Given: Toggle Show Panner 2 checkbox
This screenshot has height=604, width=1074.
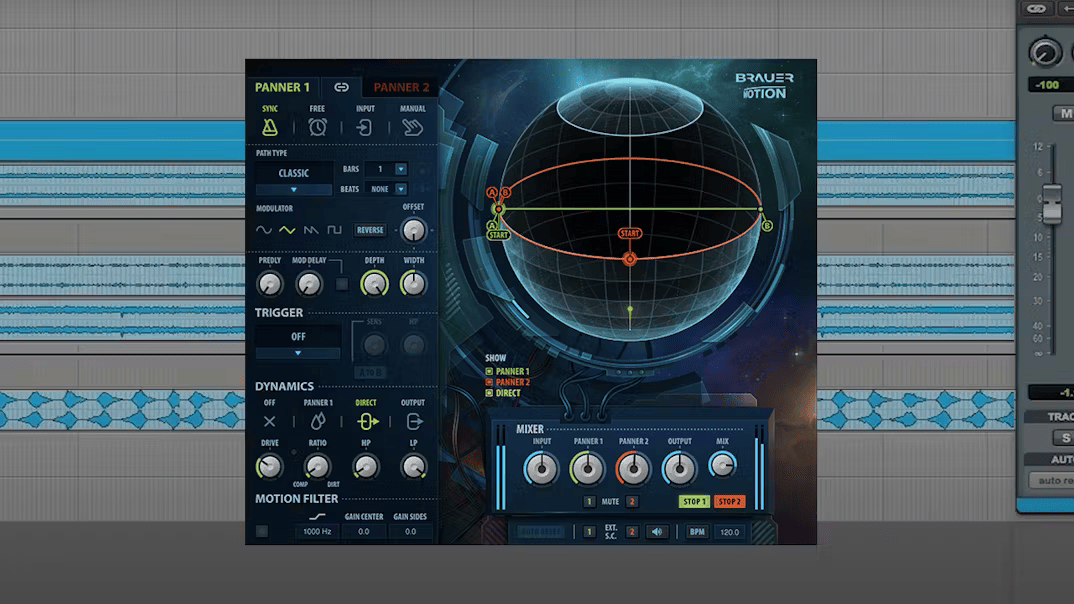Looking at the screenshot, I should (489, 382).
